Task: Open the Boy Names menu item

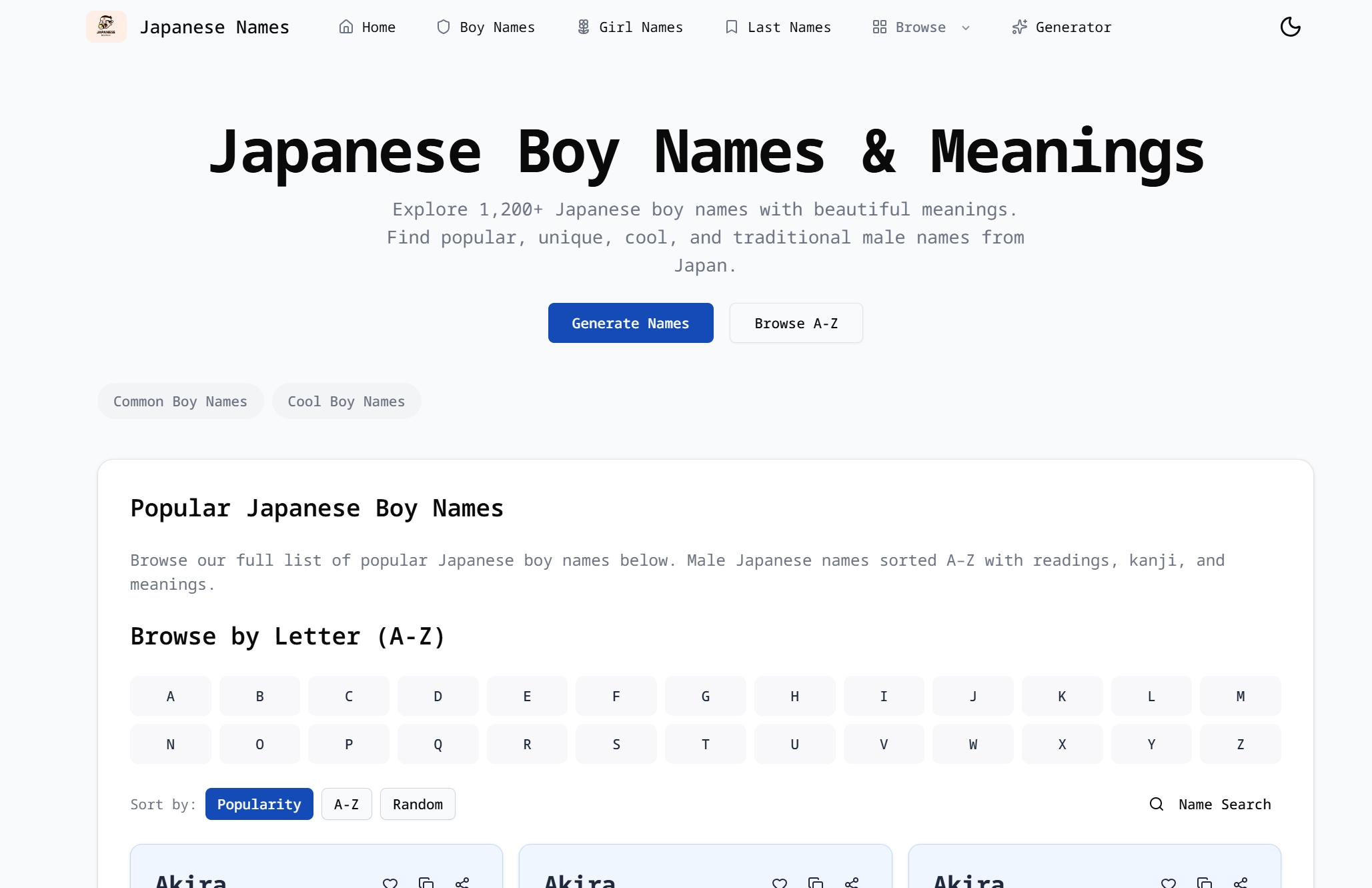Action: click(486, 27)
